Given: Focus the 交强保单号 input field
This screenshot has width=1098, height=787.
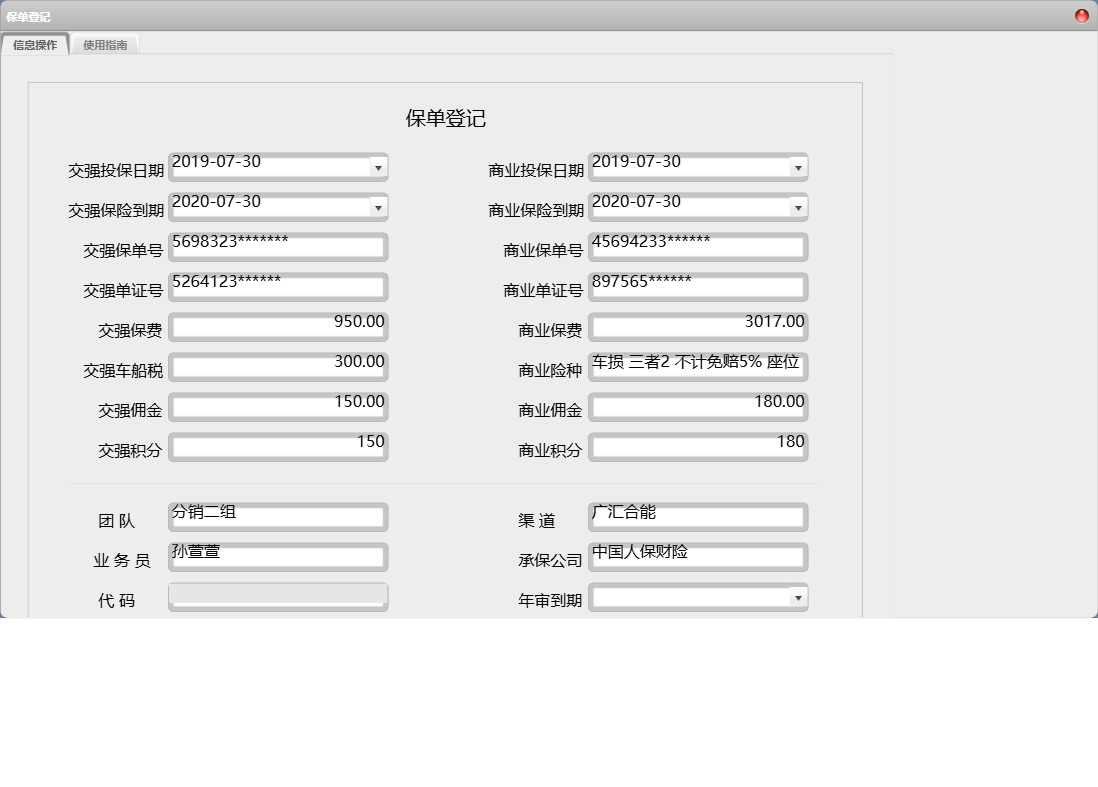Looking at the screenshot, I should point(278,247).
